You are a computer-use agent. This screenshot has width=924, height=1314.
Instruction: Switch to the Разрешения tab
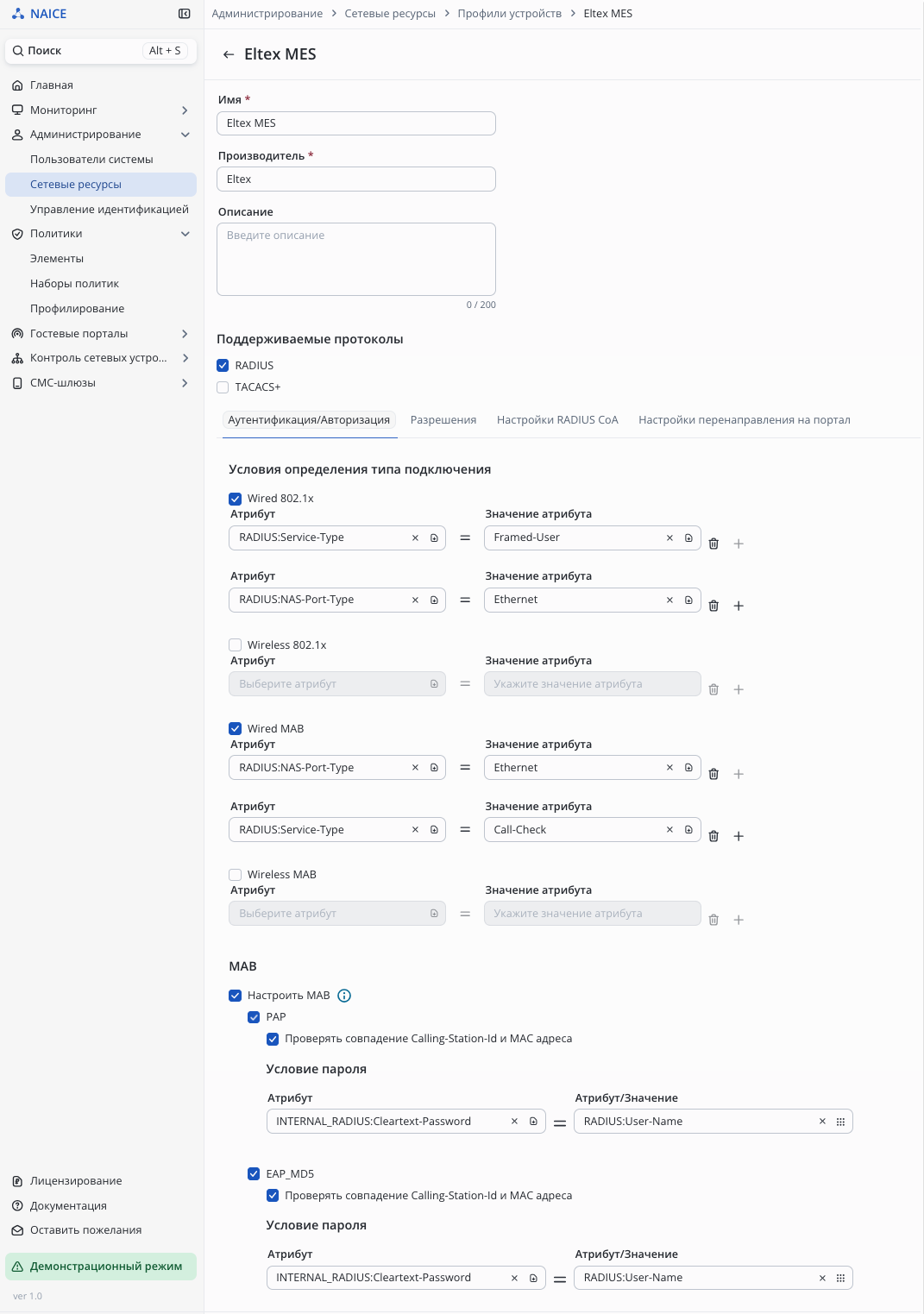443,420
